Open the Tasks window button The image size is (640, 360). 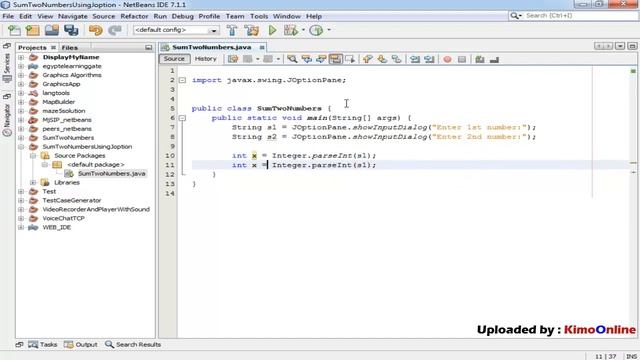[43, 344]
